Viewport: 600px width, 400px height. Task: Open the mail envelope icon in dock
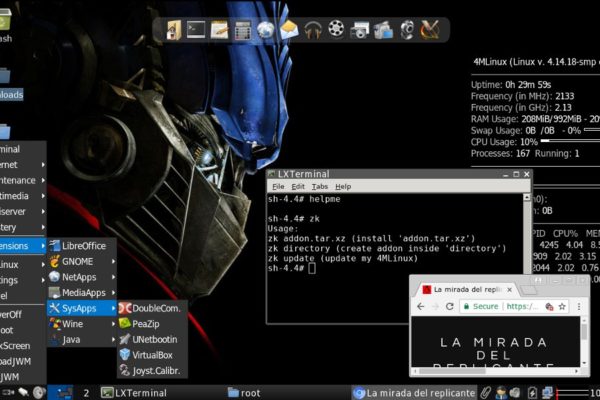pos(289,29)
